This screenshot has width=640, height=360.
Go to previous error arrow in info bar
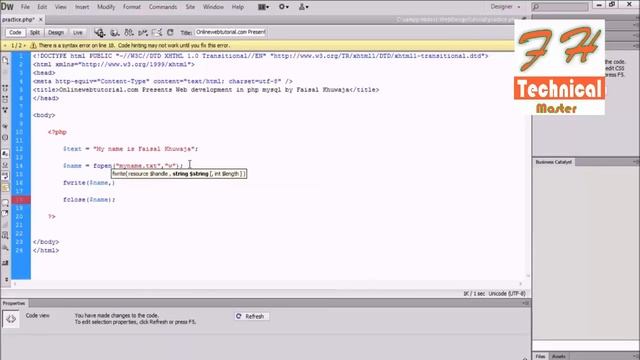point(5,46)
